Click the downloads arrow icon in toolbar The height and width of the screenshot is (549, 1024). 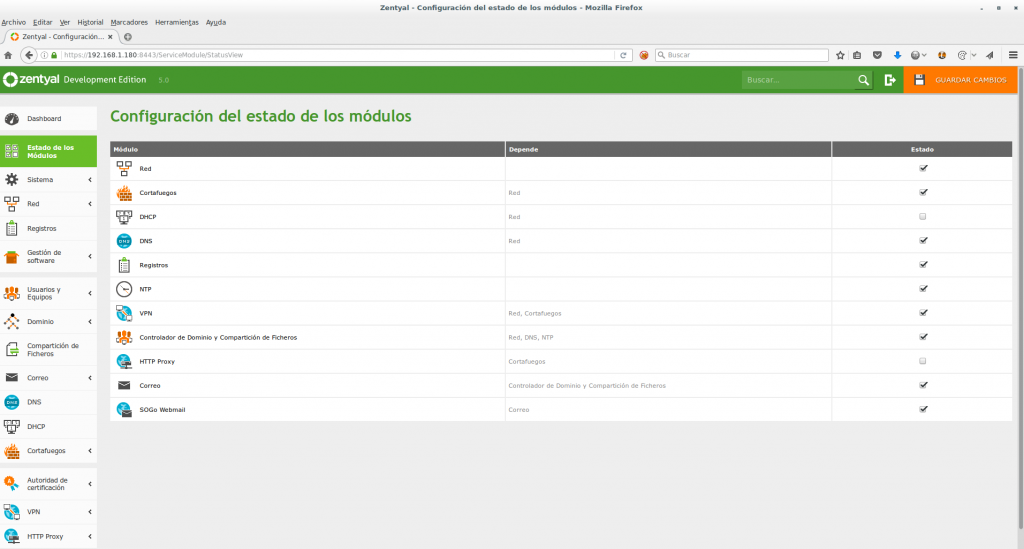[x=897, y=55]
